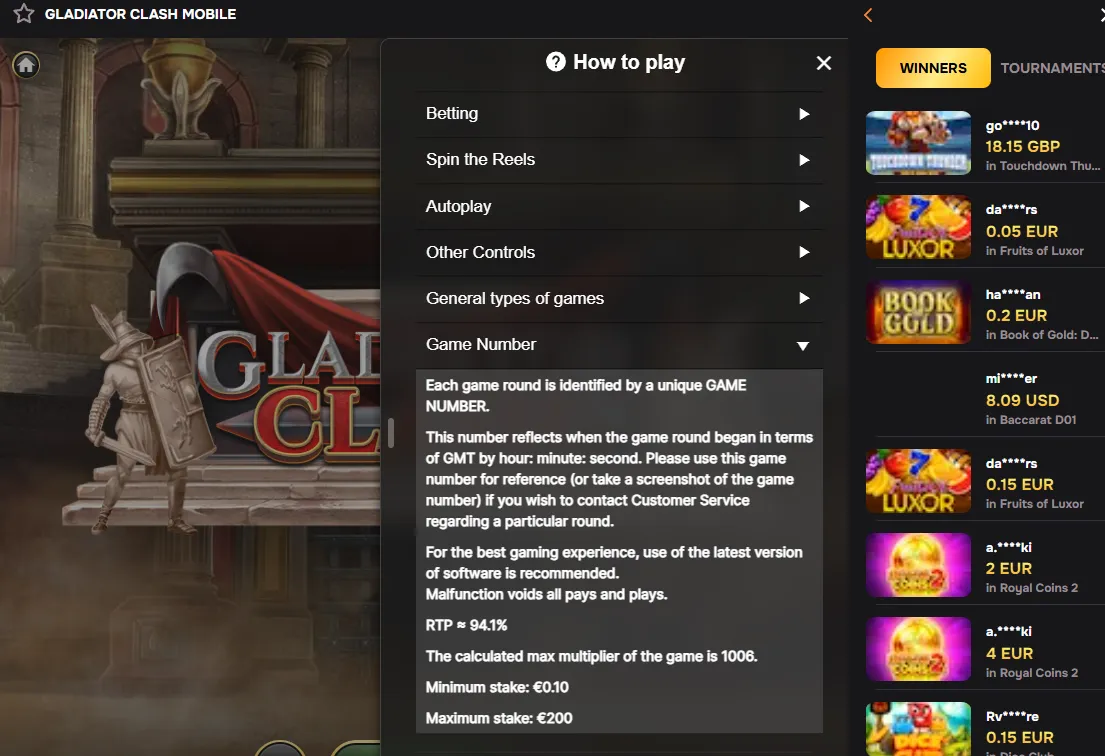The height and width of the screenshot is (756, 1105).
Task: Click the Dice Club game thumbnail
Action: [x=918, y=729]
